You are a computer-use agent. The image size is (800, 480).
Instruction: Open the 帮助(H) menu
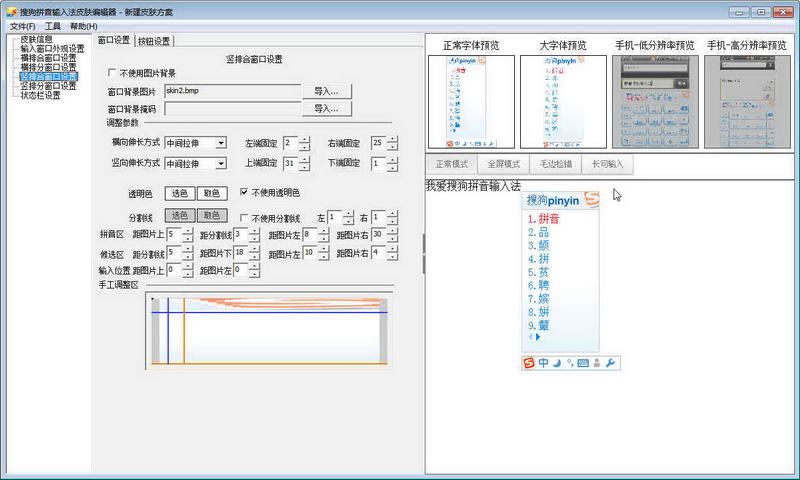coord(83,26)
